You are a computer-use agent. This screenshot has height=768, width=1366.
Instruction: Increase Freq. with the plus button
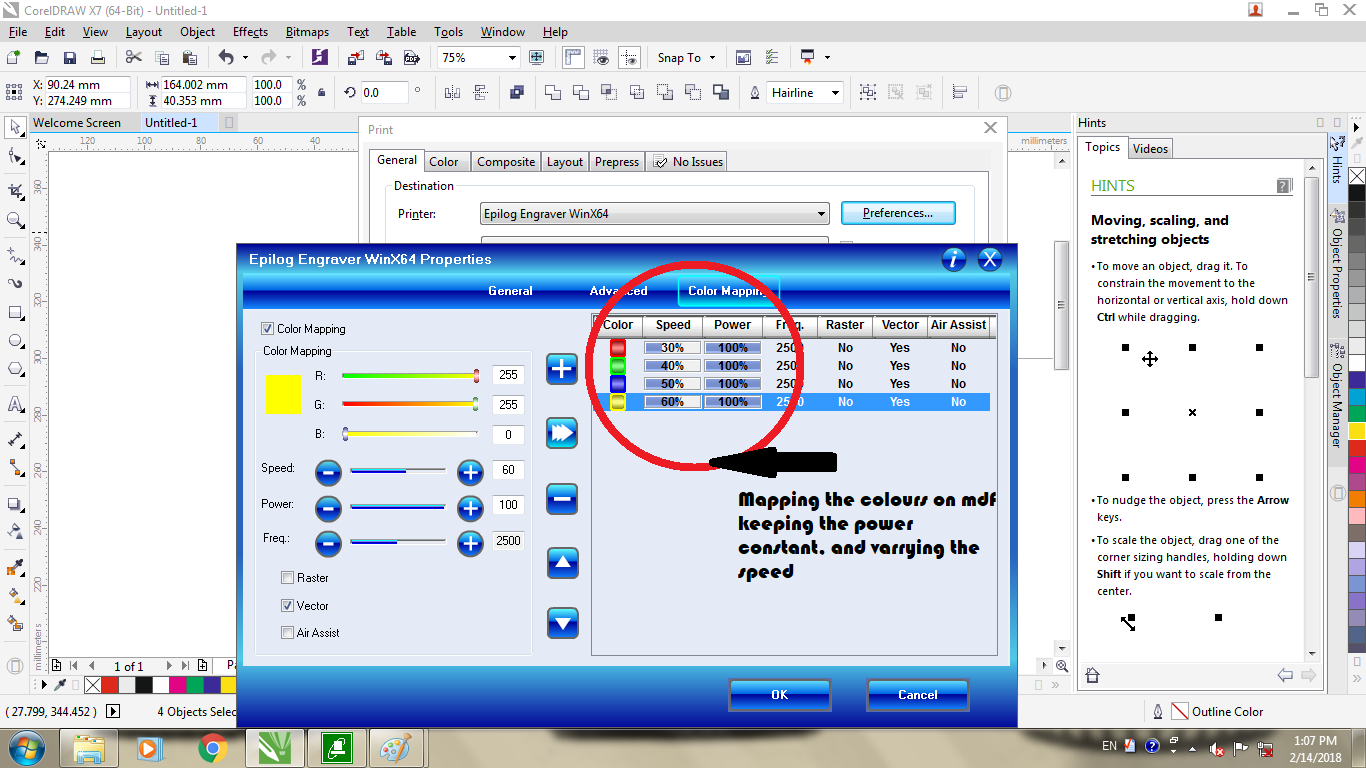(x=470, y=544)
